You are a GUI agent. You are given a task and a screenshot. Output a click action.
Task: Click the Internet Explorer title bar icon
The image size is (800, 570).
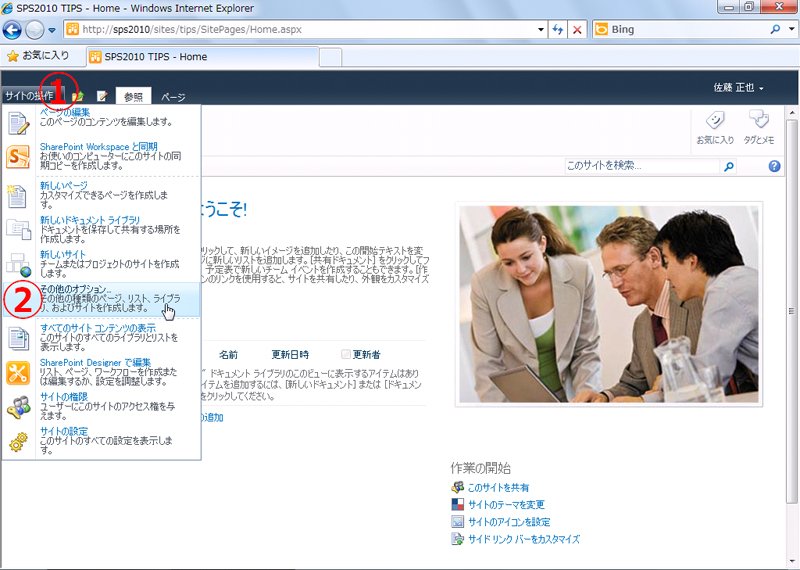[x=7, y=8]
